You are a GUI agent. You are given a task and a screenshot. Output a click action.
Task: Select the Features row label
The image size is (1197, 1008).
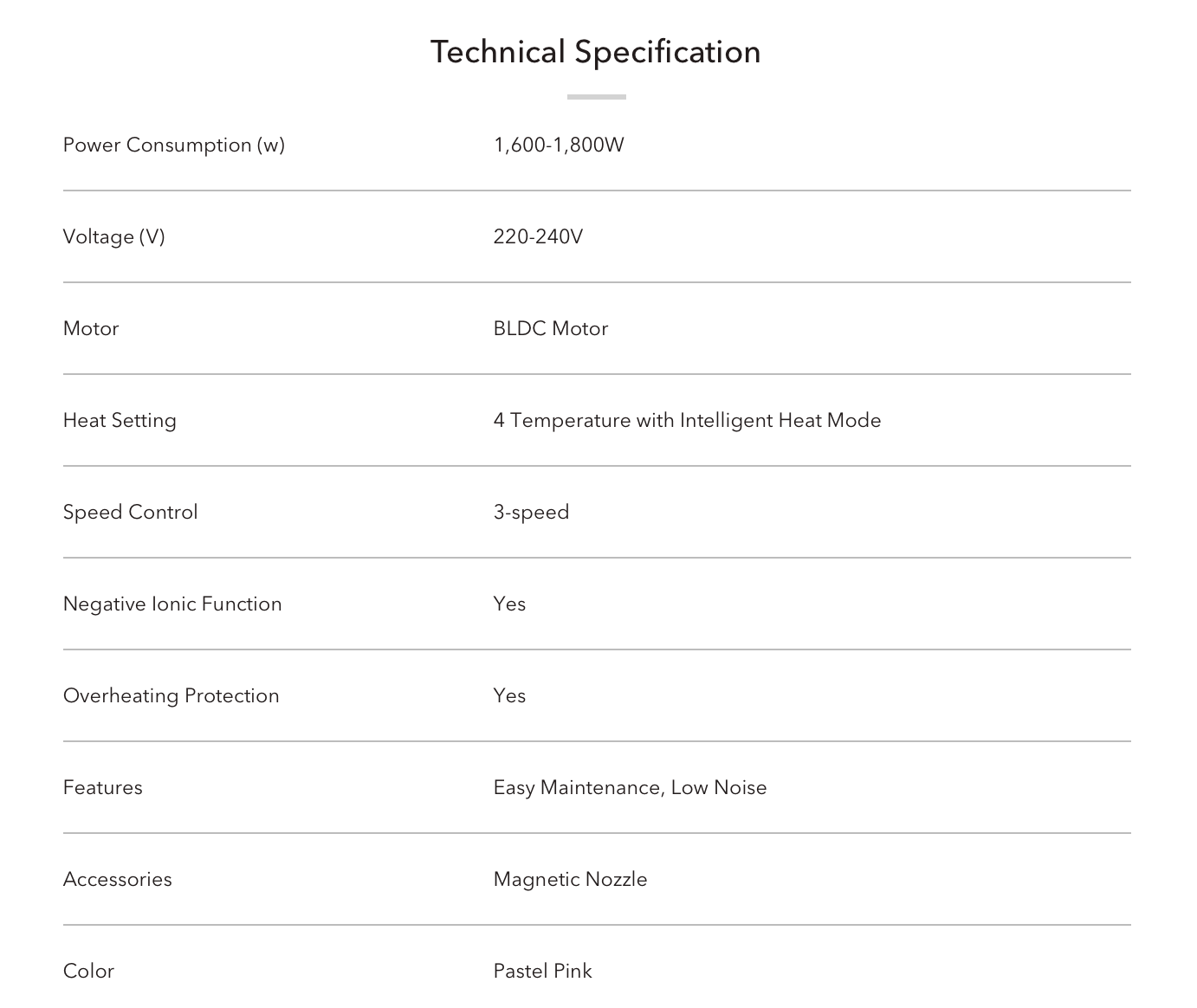(x=103, y=787)
